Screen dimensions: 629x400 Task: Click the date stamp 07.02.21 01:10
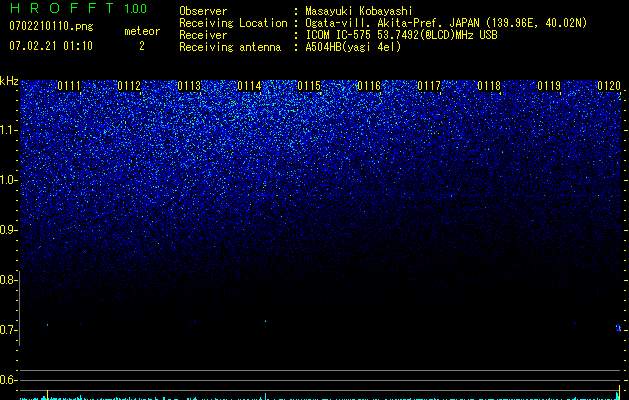point(51,46)
